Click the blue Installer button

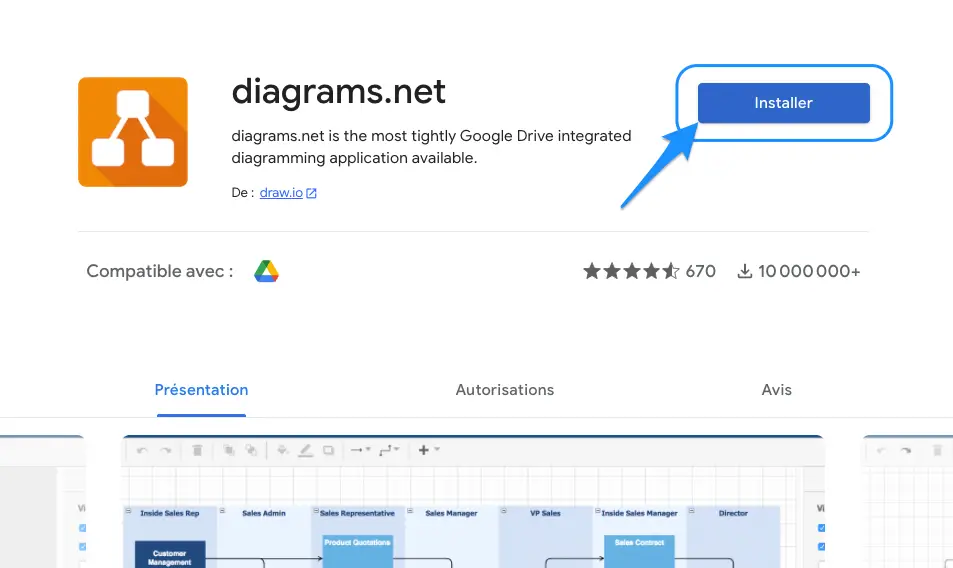783,103
